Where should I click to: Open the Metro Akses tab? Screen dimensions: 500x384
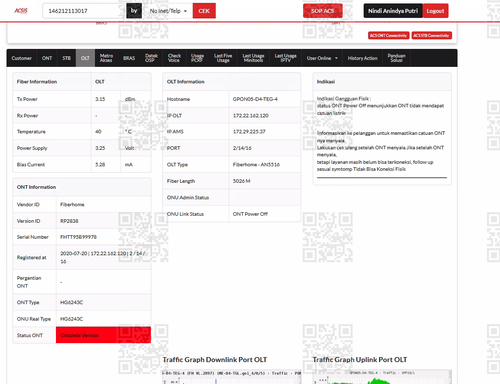point(106,58)
